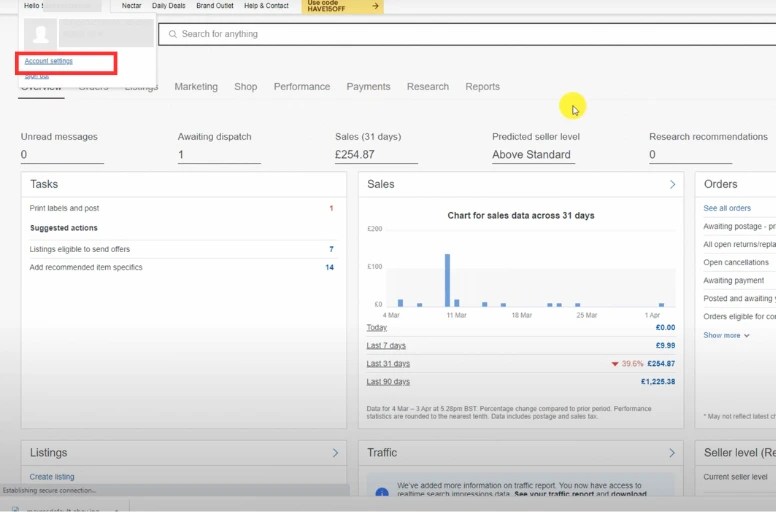Open the Listings panel chevron arrow

click(x=335, y=453)
